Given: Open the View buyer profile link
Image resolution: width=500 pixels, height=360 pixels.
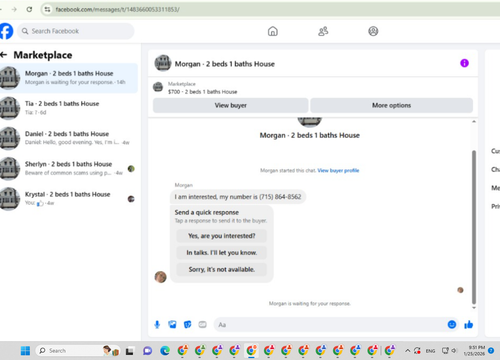Looking at the screenshot, I should point(338,170).
